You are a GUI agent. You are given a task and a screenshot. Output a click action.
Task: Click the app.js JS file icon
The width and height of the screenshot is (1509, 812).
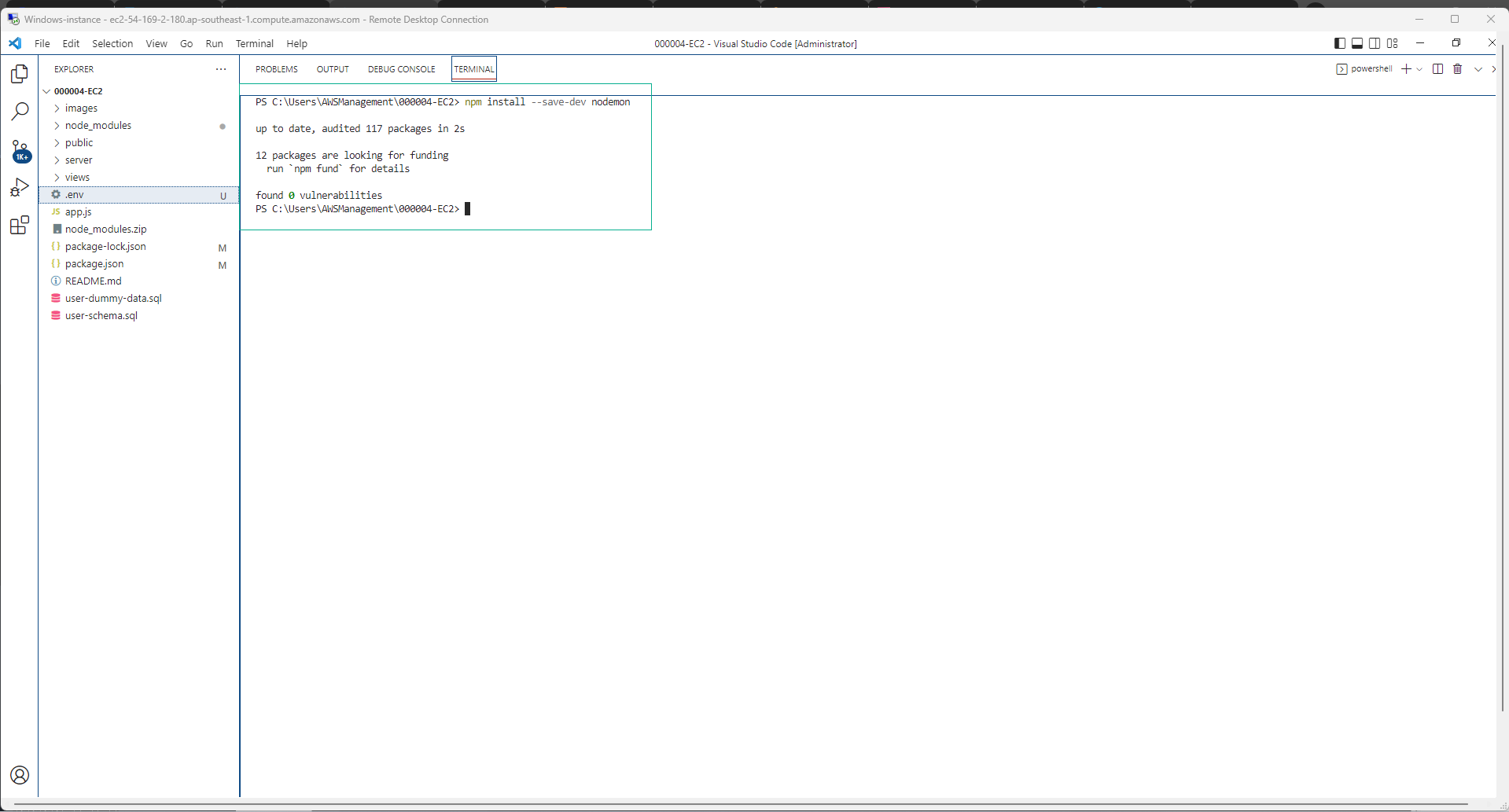pos(56,211)
